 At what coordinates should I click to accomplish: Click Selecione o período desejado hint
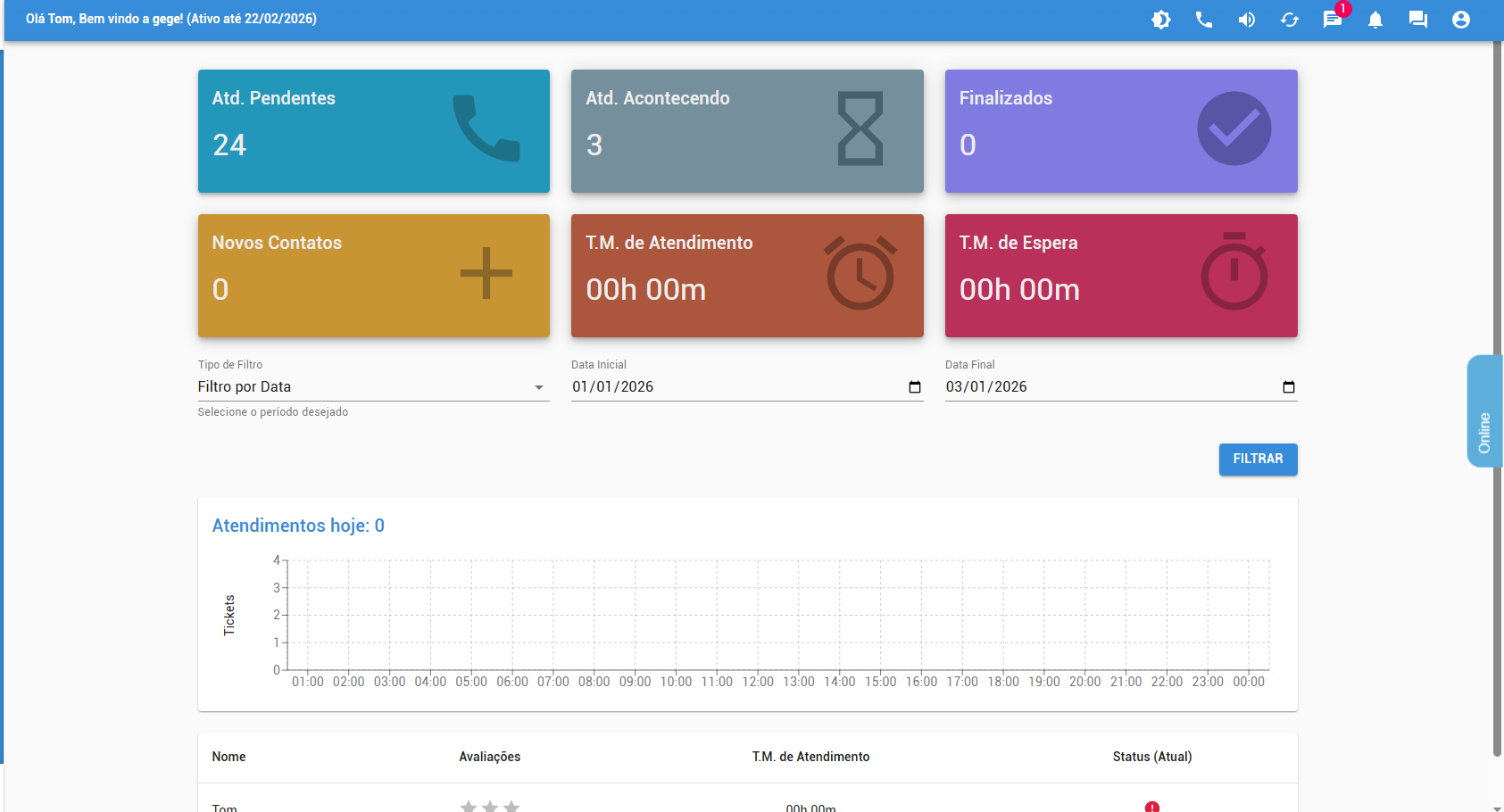pos(273,412)
